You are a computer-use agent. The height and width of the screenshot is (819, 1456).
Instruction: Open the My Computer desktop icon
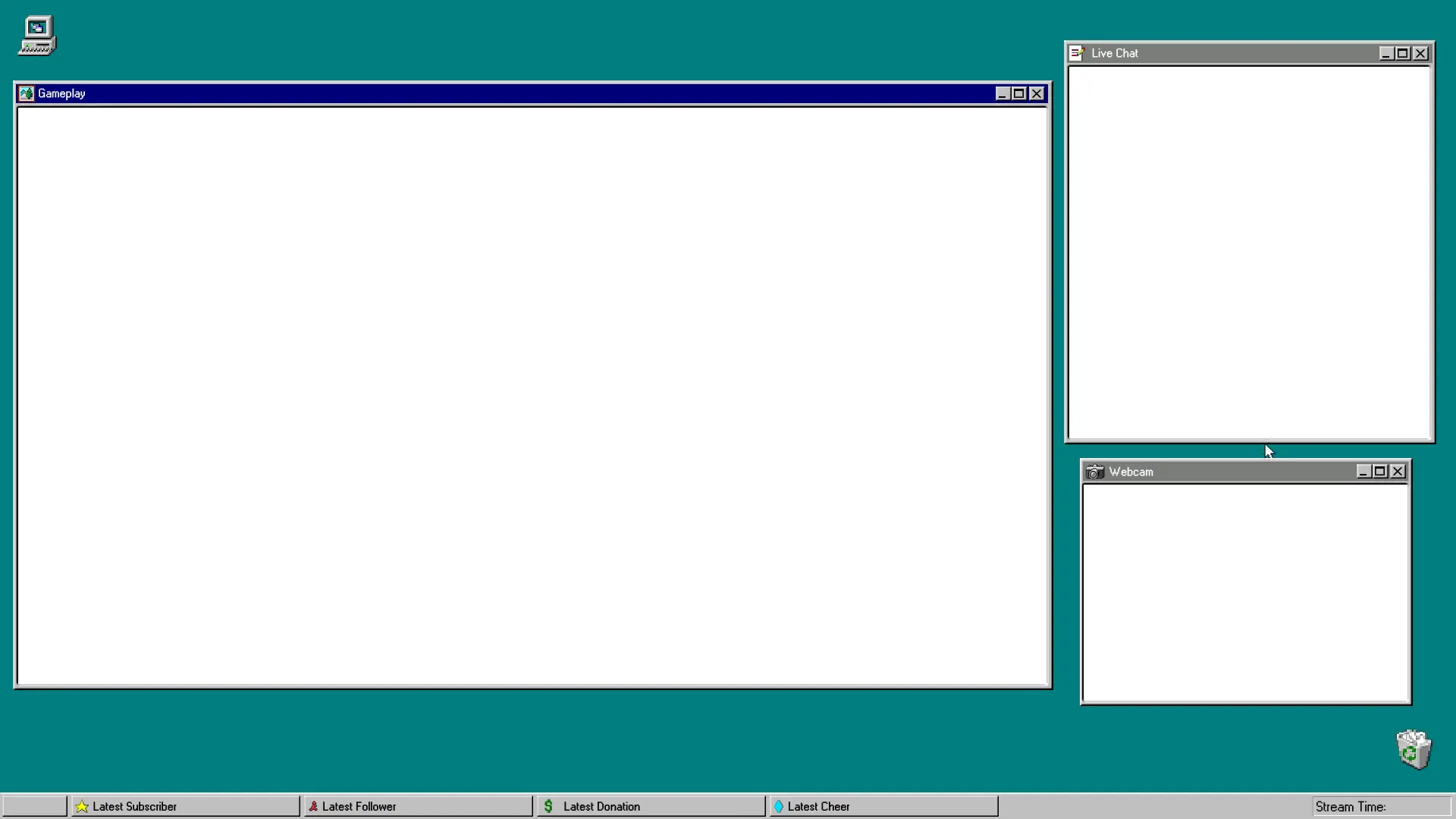click(37, 35)
